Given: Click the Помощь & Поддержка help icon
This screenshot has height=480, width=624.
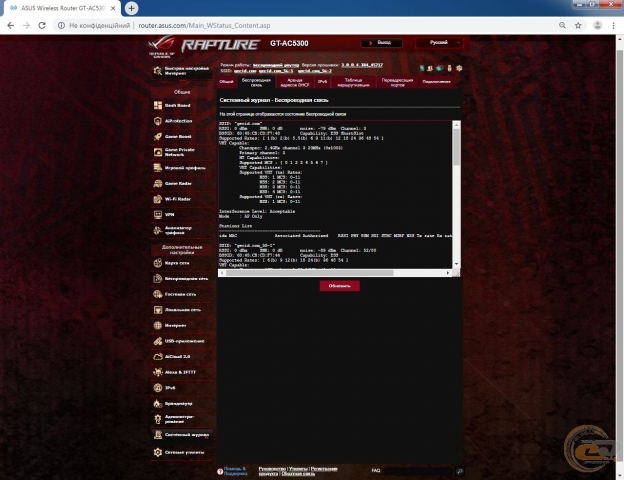Looking at the screenshot, I should [220, 472].
